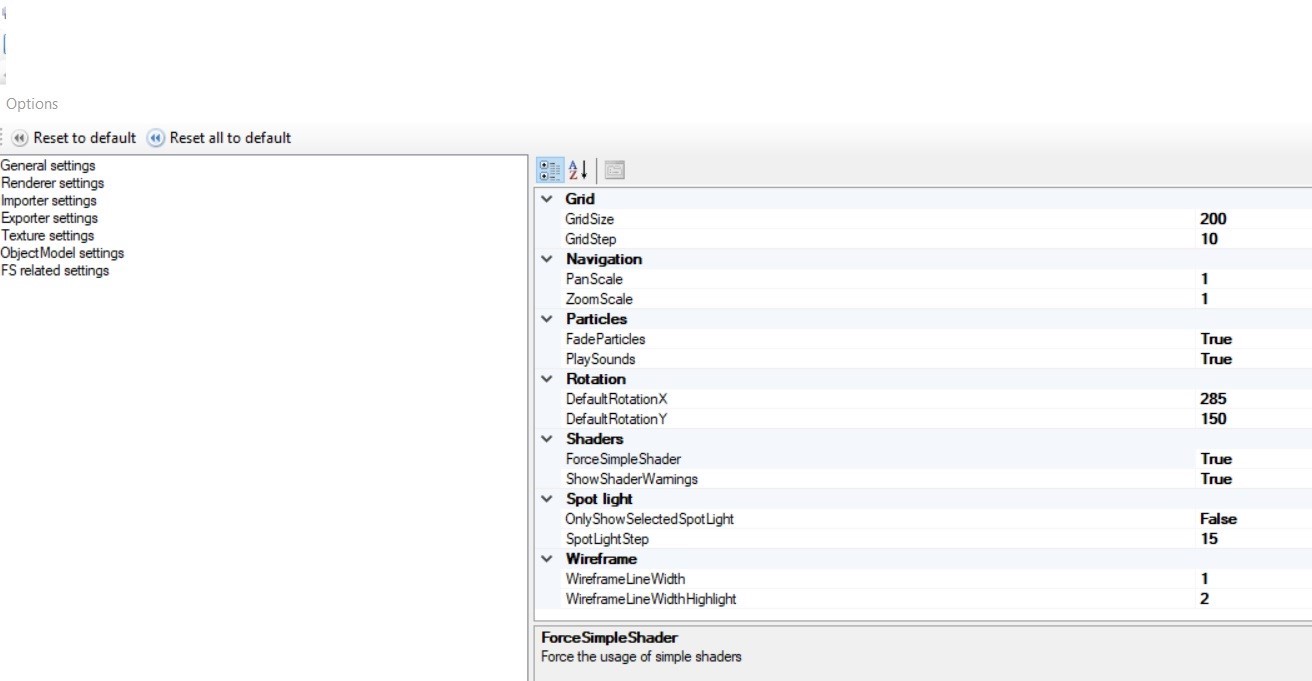Collapse the Grid category
The image size is (1312, 681).
point(546,199)
